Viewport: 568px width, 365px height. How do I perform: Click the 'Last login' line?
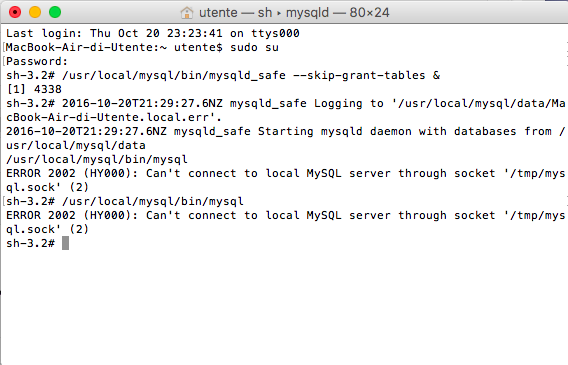click(153, 33)
